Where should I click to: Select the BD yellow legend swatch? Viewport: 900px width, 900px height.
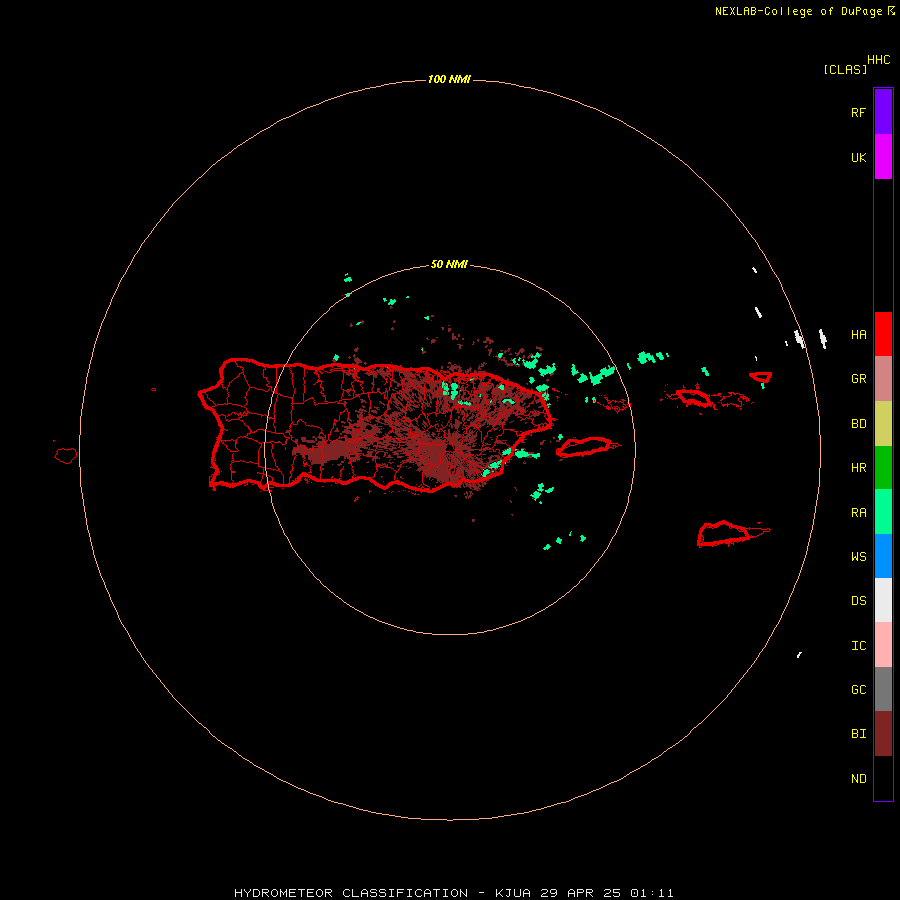coord(883,424)
